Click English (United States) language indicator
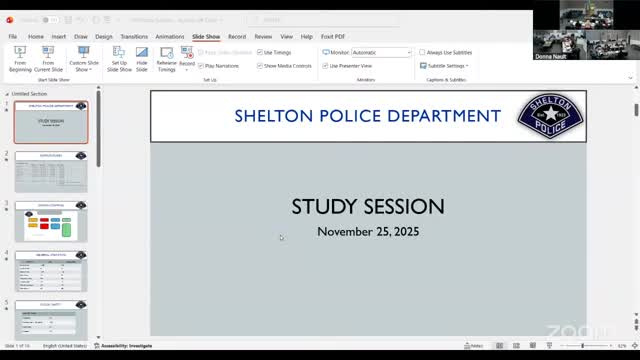Screen dimensions: 640x360 [x=65, y=346]
